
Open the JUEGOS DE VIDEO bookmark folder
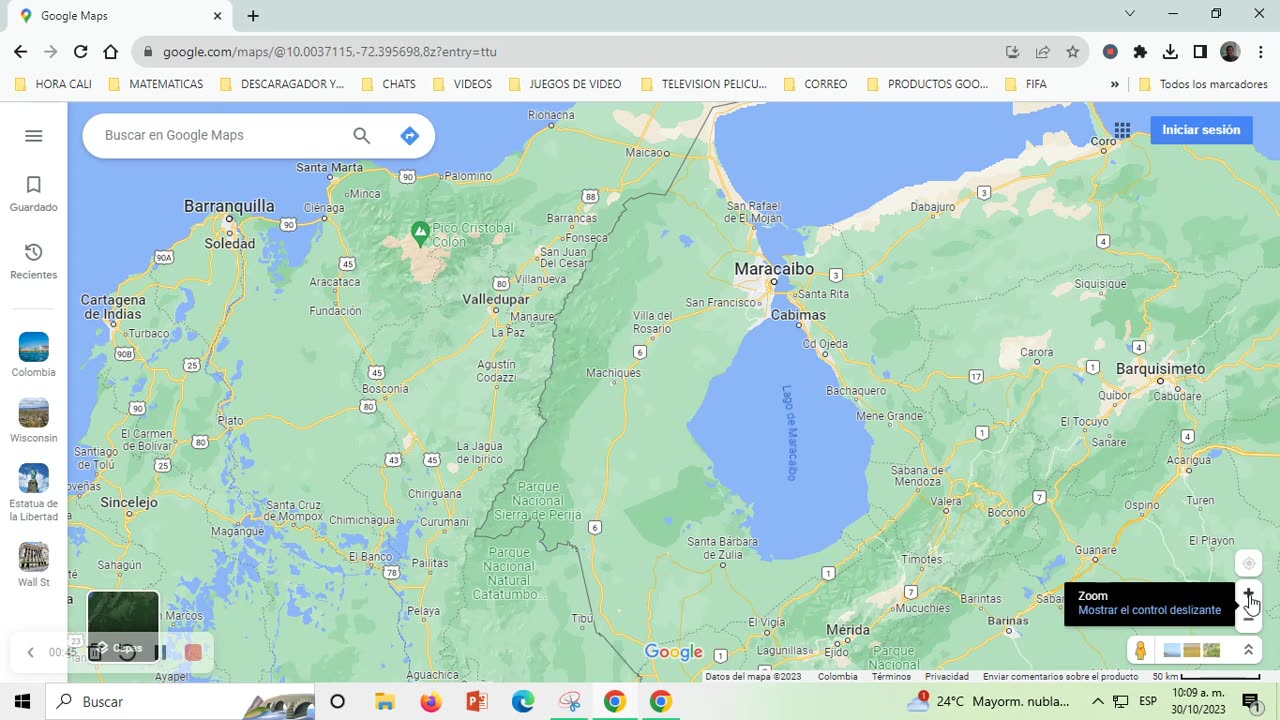565,84
